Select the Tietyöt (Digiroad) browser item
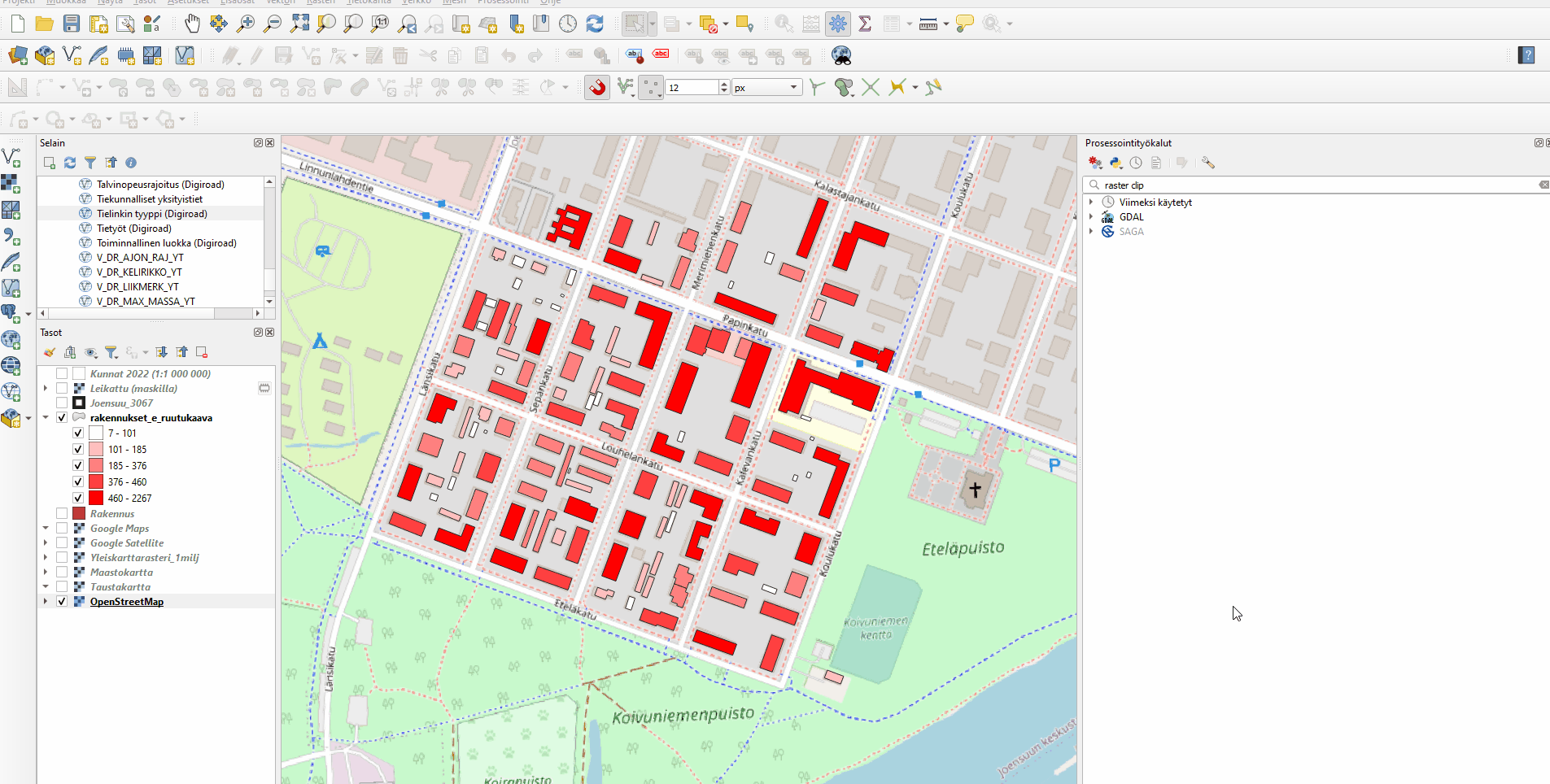The image size is (1550, 784). (x=133, y=229)
